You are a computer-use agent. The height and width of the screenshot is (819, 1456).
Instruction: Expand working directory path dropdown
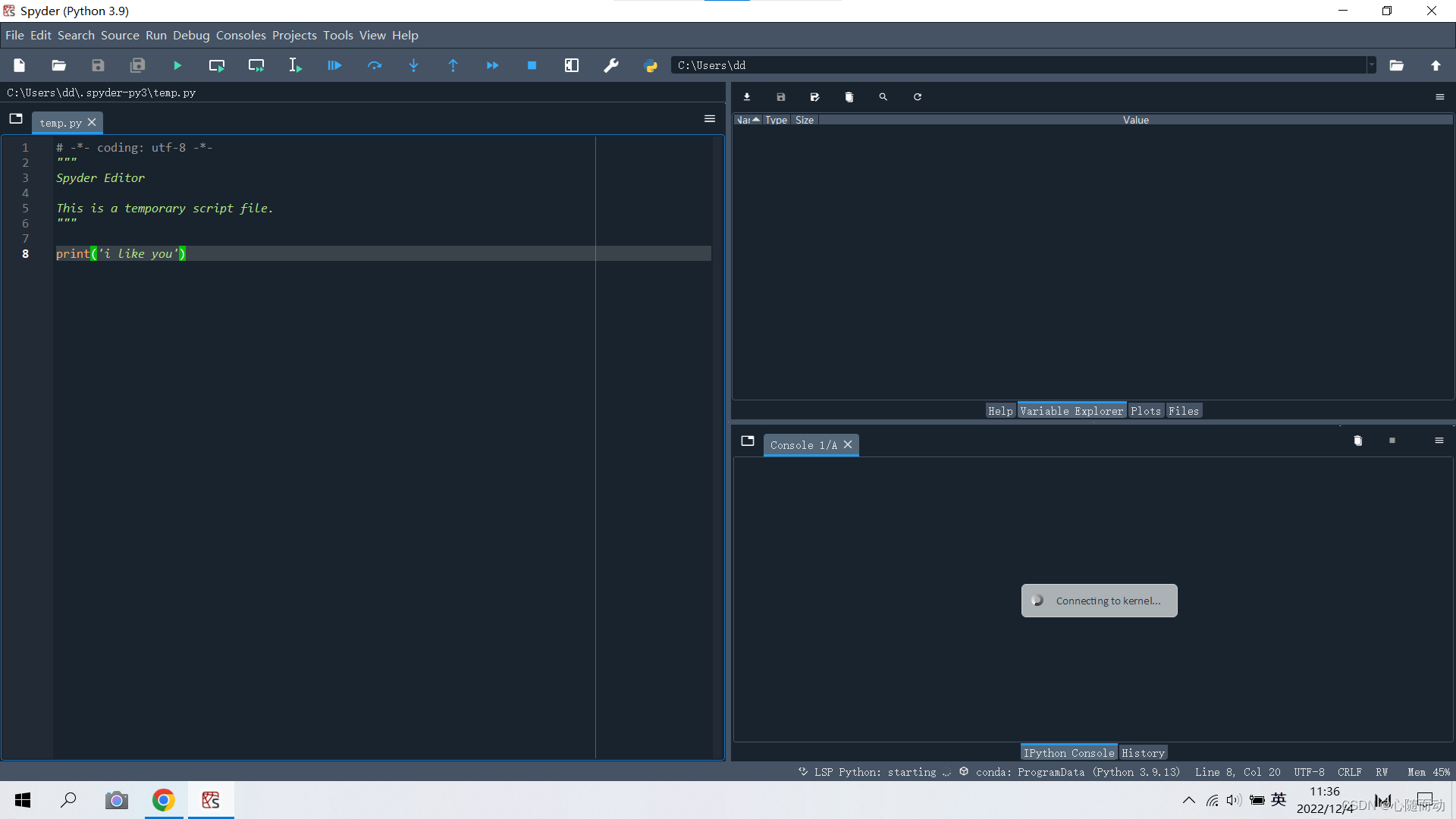pyautogui.click(x=1371, y=65)
